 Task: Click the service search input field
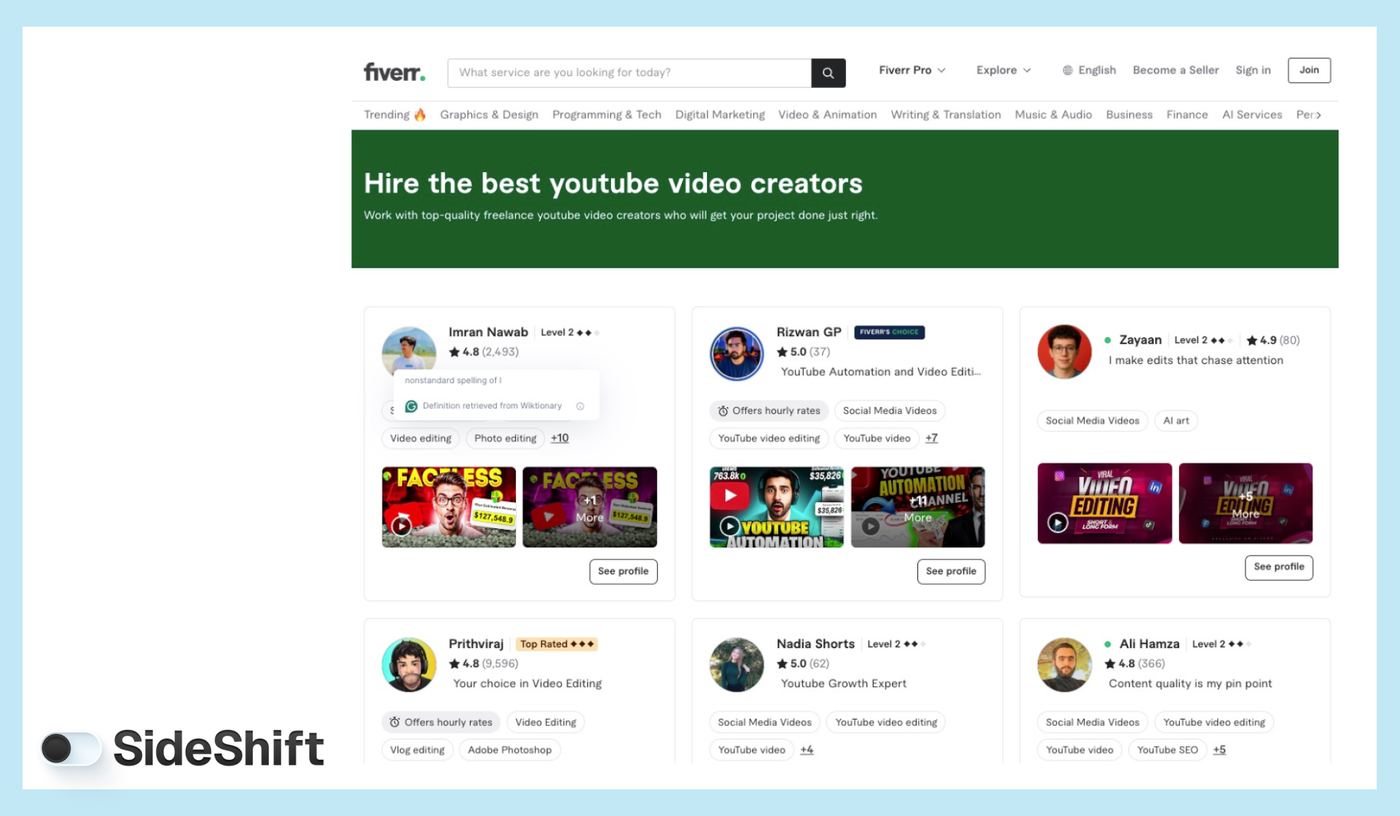click(628, 72)
